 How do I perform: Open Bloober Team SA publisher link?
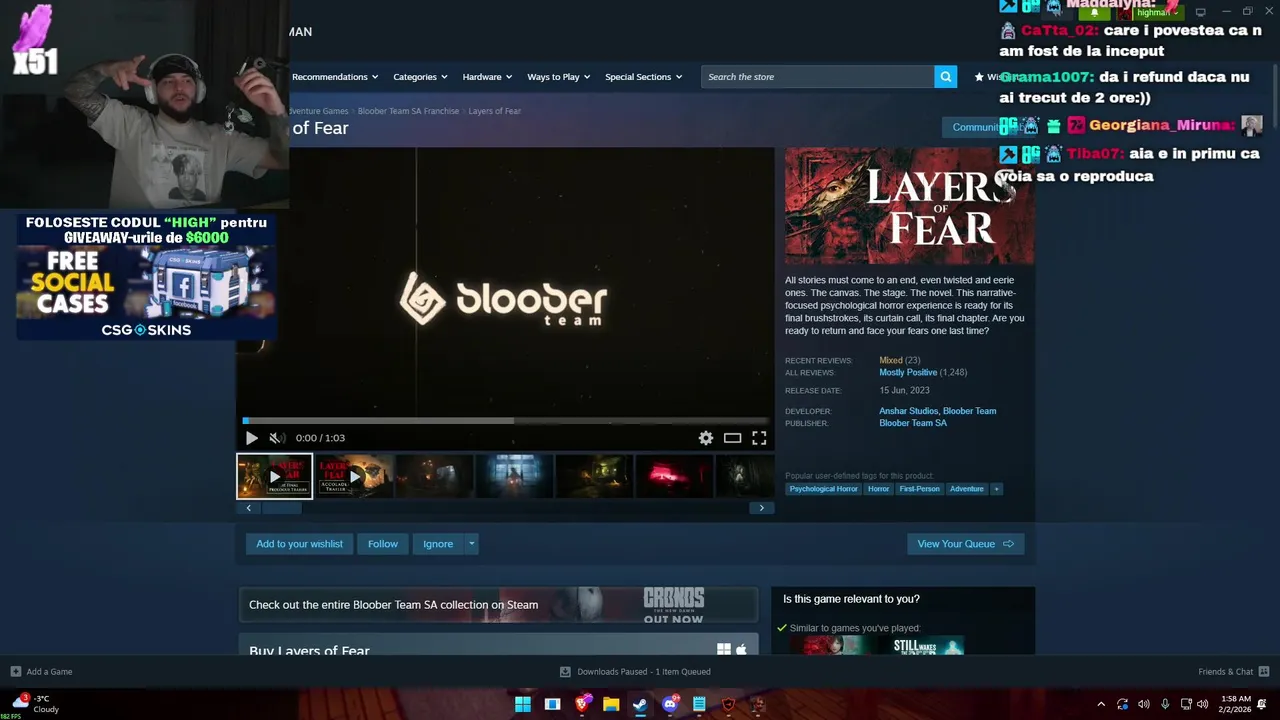pyautogui.click(x=913, y=423)
